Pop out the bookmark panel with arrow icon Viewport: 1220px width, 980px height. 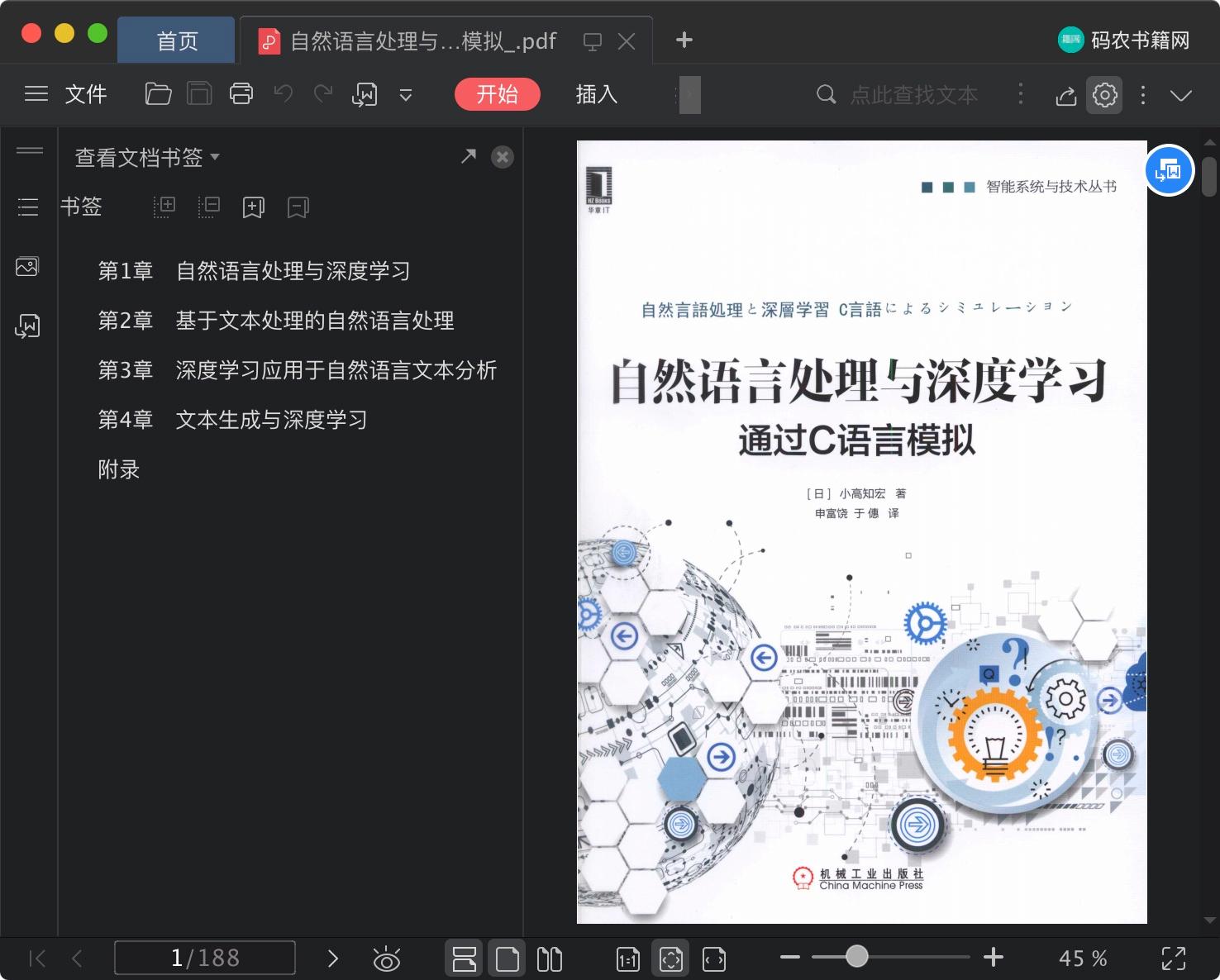point(469,156)
